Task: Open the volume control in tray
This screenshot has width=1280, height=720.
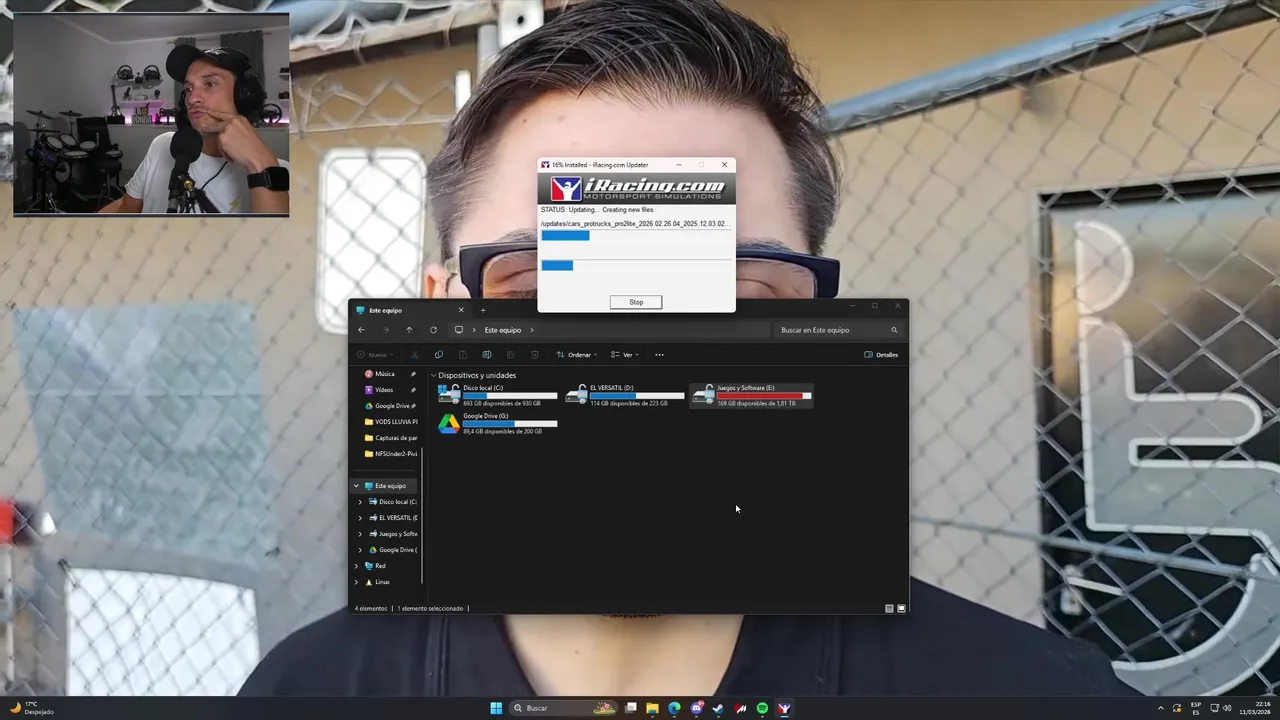Action: pyautogui.click(x=1228, y=708)
